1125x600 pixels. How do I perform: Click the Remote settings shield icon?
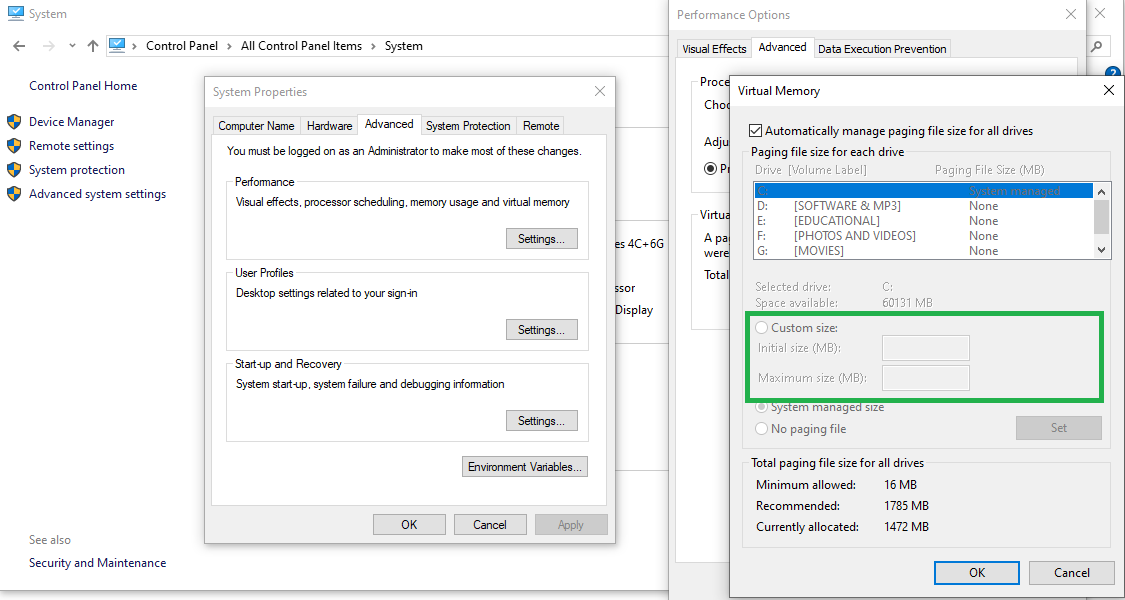(x=14, y=146)
